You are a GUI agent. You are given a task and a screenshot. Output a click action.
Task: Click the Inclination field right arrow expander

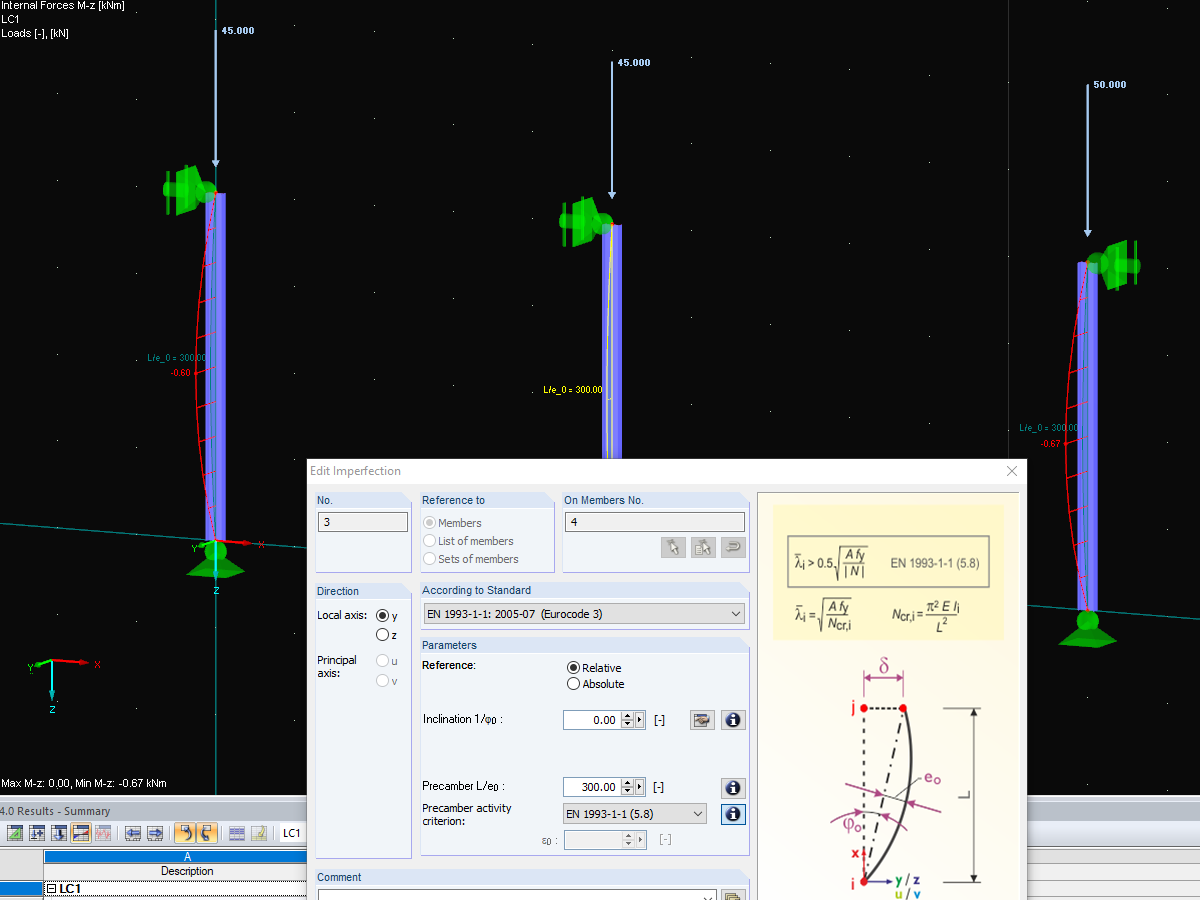click(x=640, y=720)
